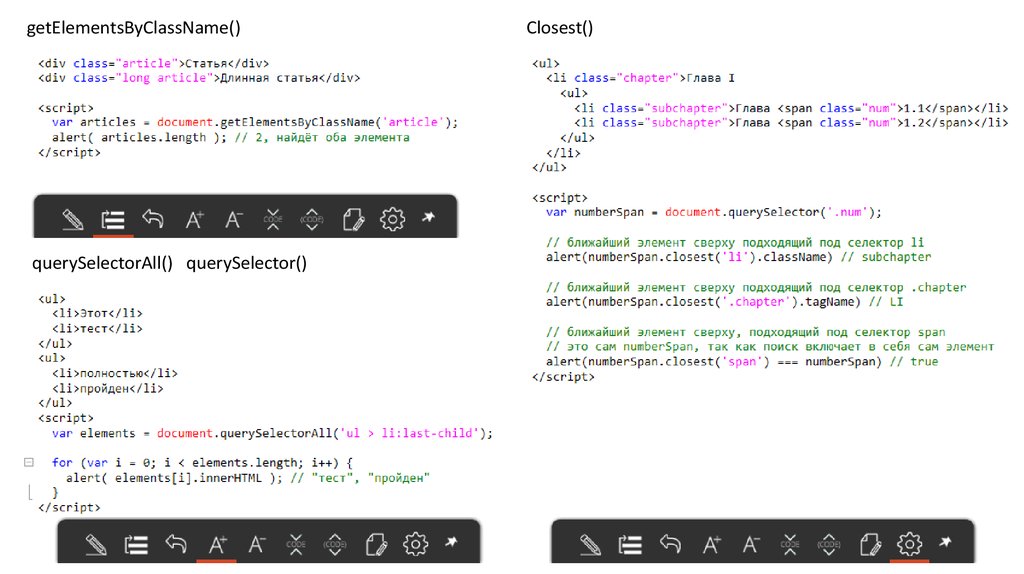
Task: Increase font size in getElementsByClassName toolbar
Action: [x=194, y=219]
